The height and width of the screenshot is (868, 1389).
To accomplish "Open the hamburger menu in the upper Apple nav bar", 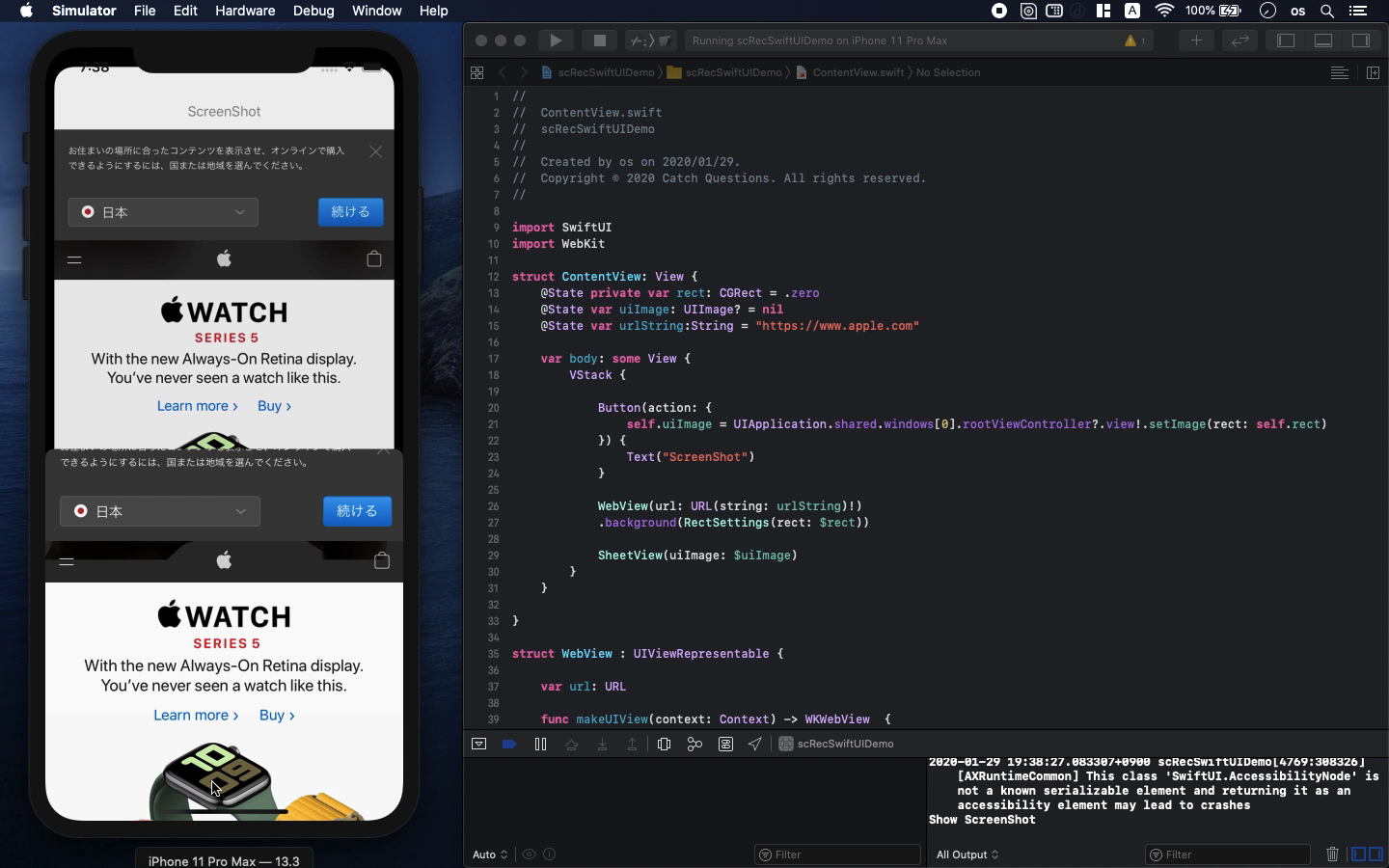I will 74,259.
